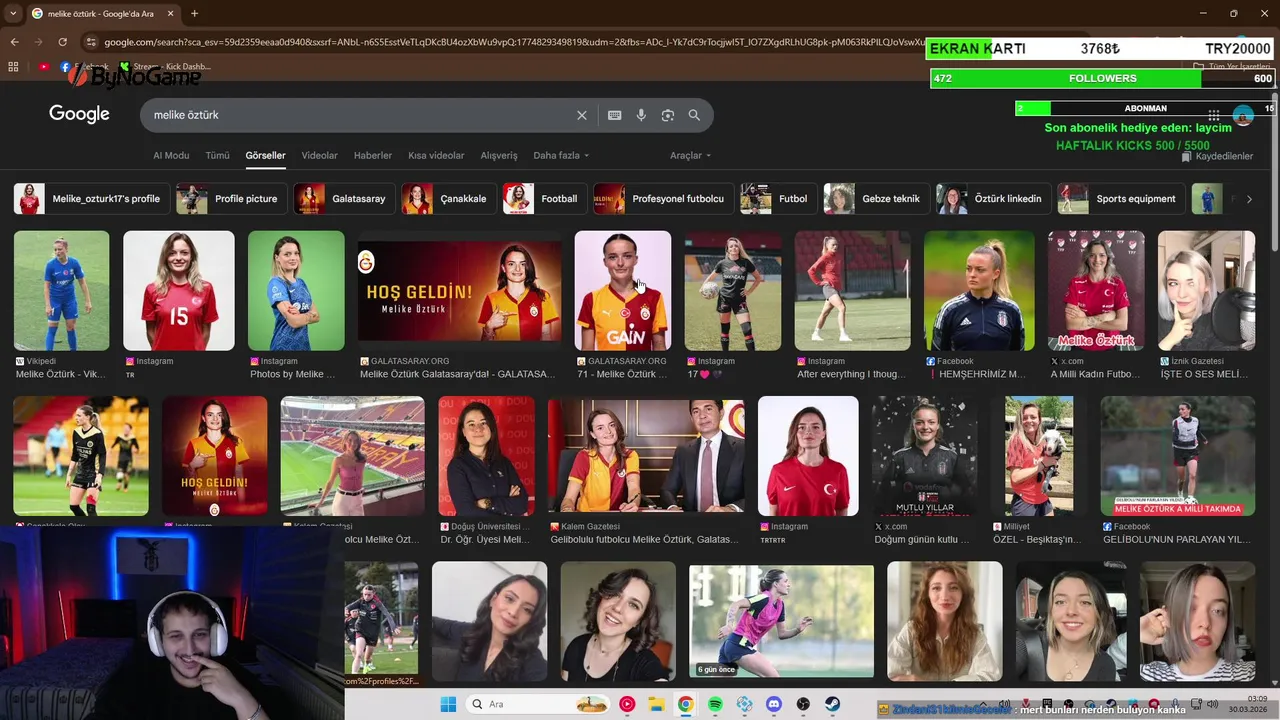Open Google Lens image search
The height and width of the screenshot is (720, 1280).
[x=668, y=115]
